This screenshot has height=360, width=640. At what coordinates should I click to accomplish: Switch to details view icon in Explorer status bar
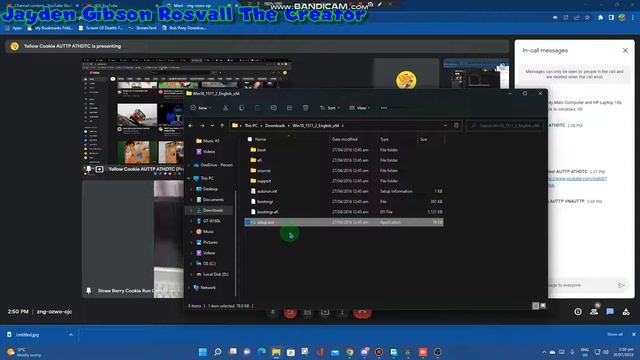(536, 306)
